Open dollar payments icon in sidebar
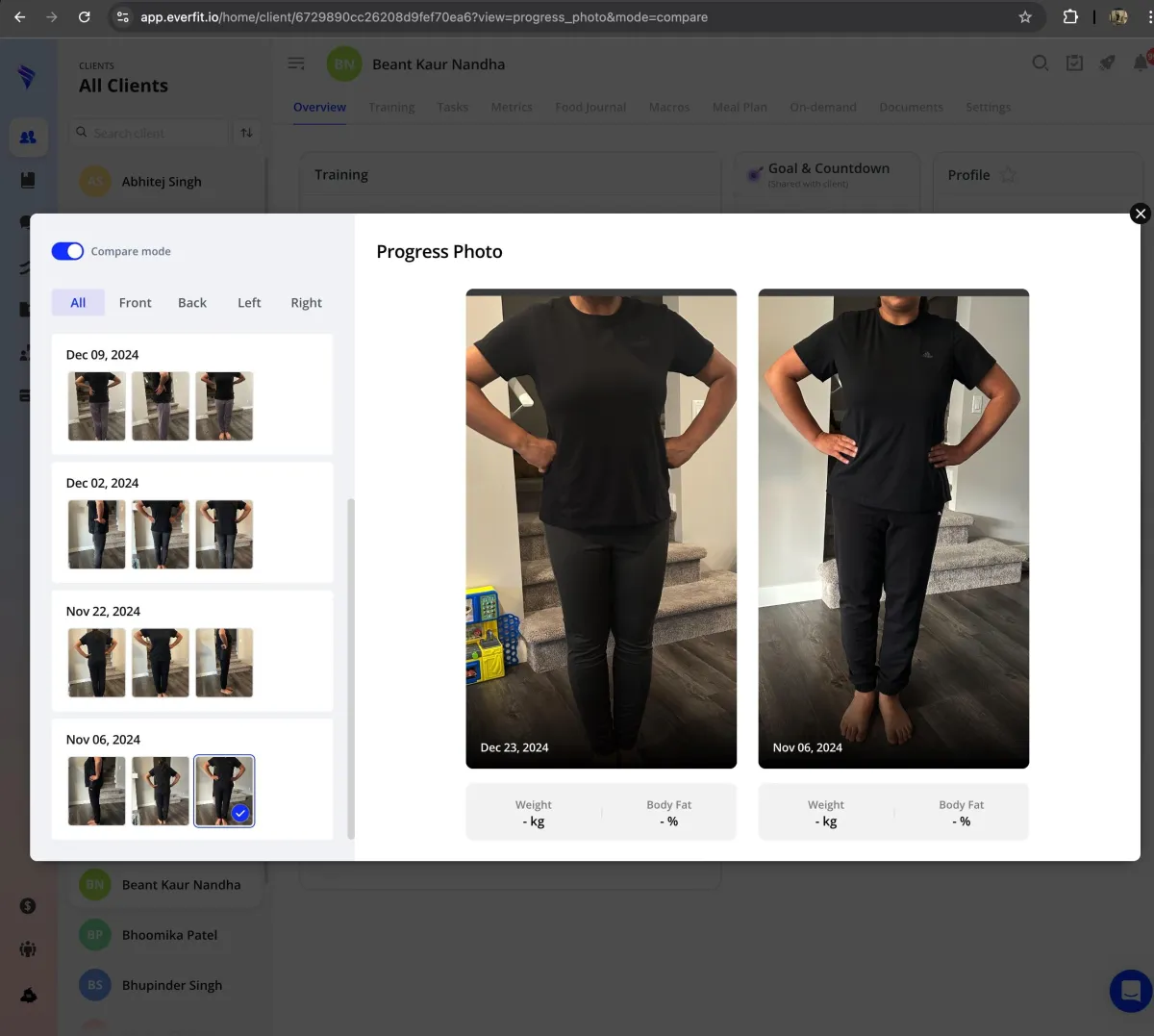 coord(28,905)
